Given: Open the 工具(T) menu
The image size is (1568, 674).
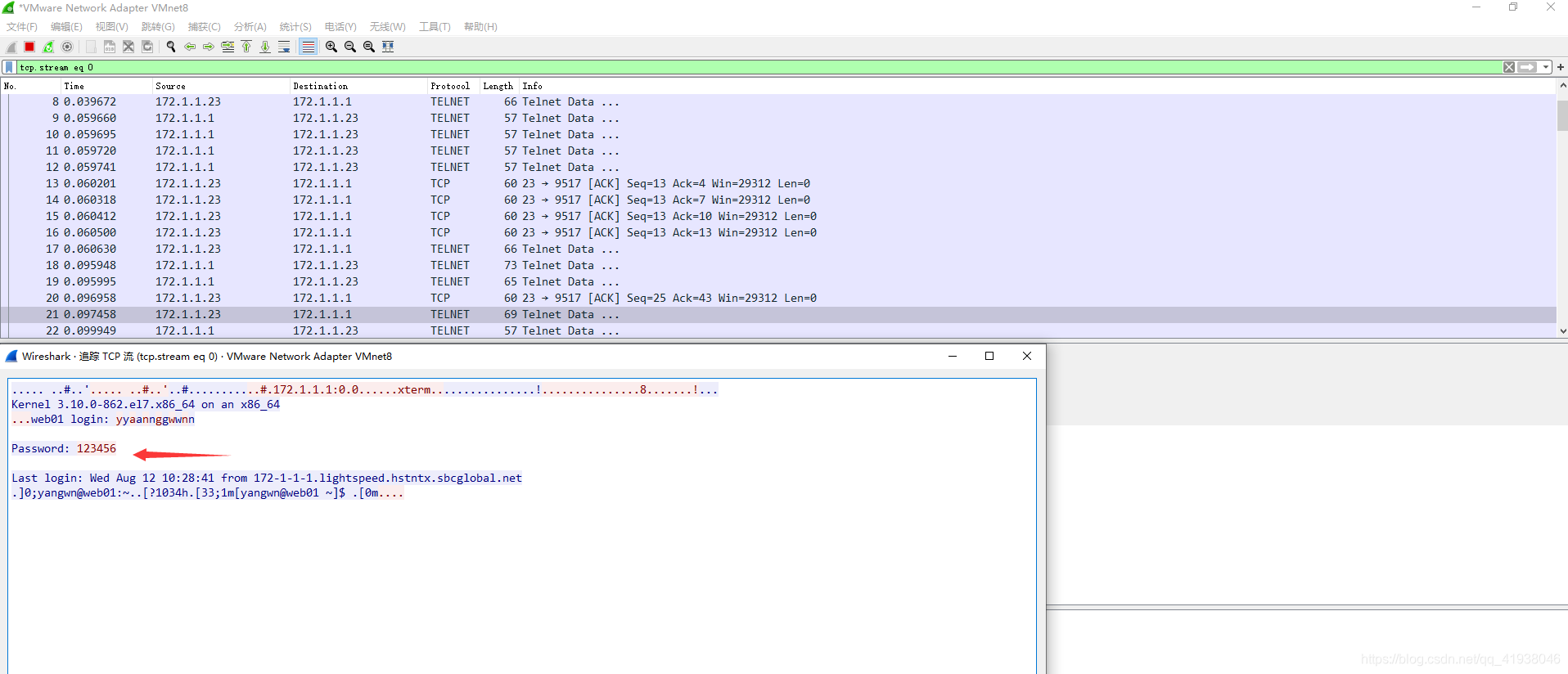Looking at the screenshot, I should tap(435, 27).
